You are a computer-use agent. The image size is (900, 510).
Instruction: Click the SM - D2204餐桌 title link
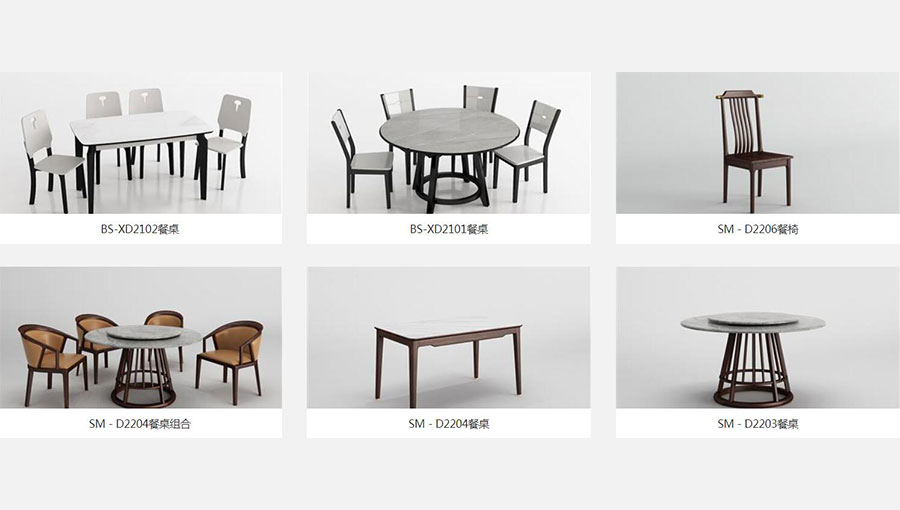click(449, 424)
